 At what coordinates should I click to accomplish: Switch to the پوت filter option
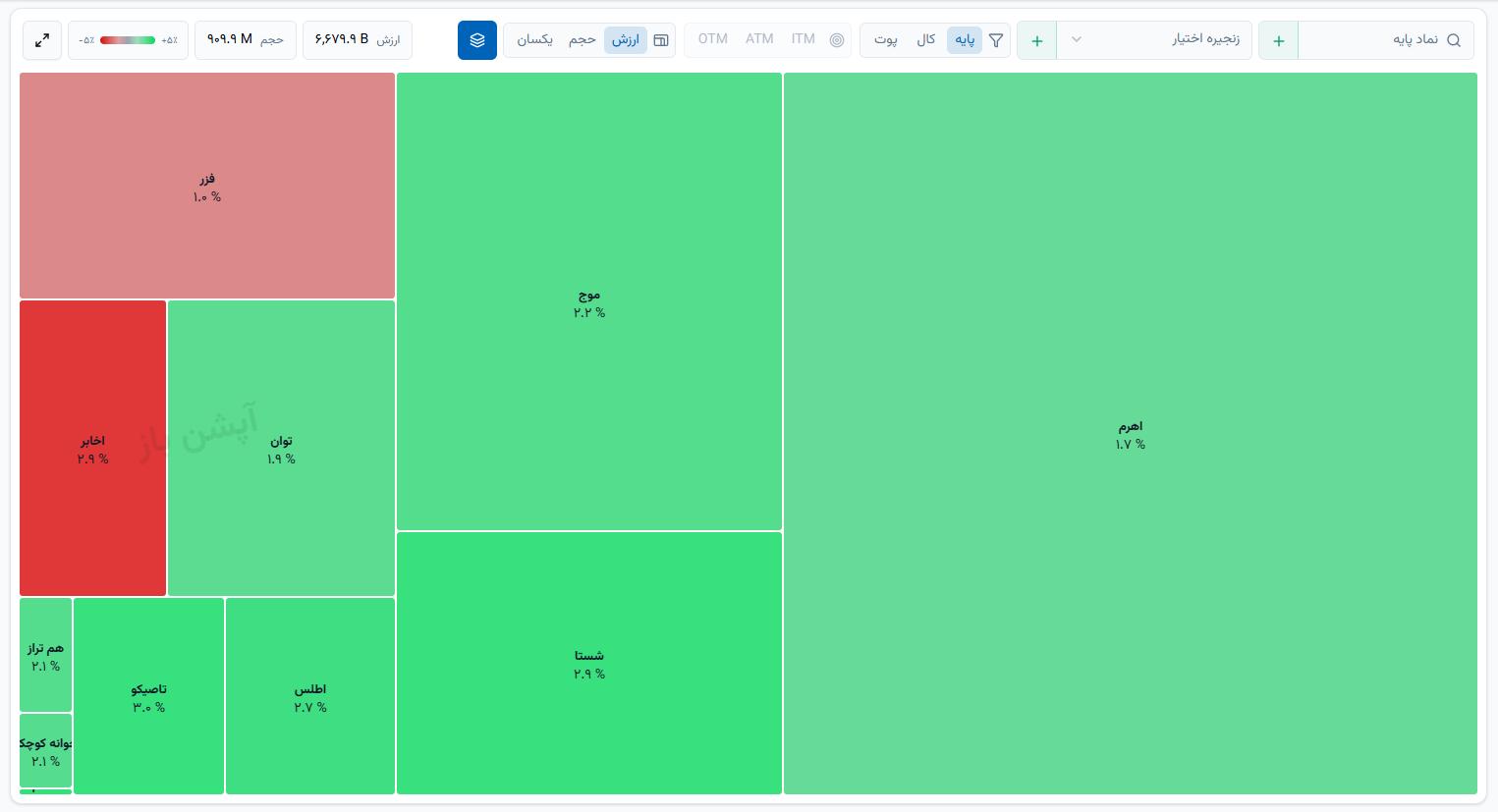[x=886, y=40]
